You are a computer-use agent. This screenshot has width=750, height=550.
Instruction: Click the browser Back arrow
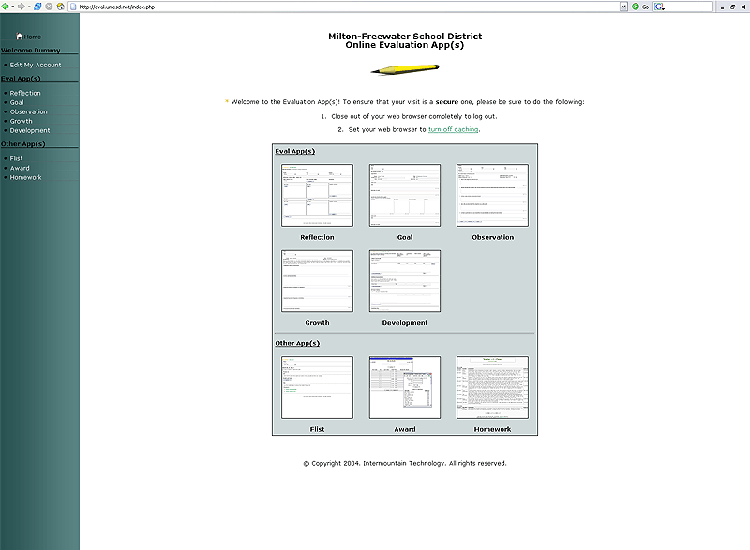(x=5, y=7)
